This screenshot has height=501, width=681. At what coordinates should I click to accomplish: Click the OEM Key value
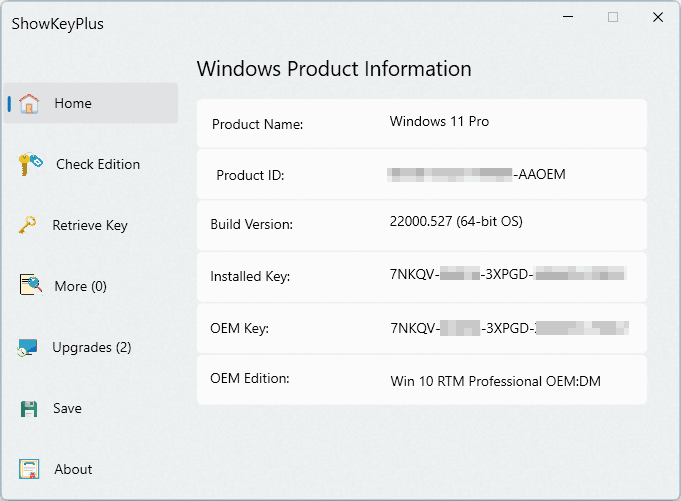(x=509, y=328)
